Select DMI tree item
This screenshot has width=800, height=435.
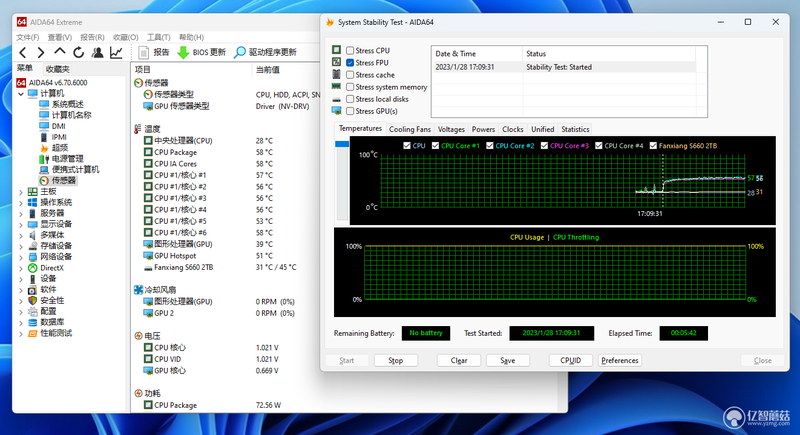(x=58, y=126)
